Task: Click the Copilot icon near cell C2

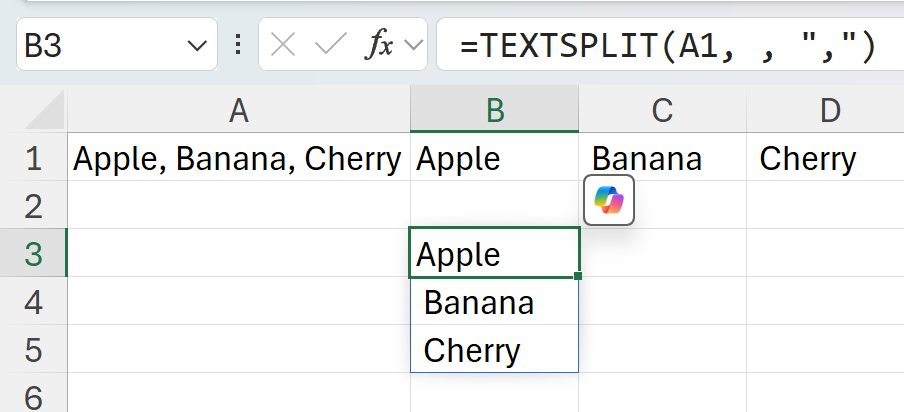Action: (x=608, y=202)
